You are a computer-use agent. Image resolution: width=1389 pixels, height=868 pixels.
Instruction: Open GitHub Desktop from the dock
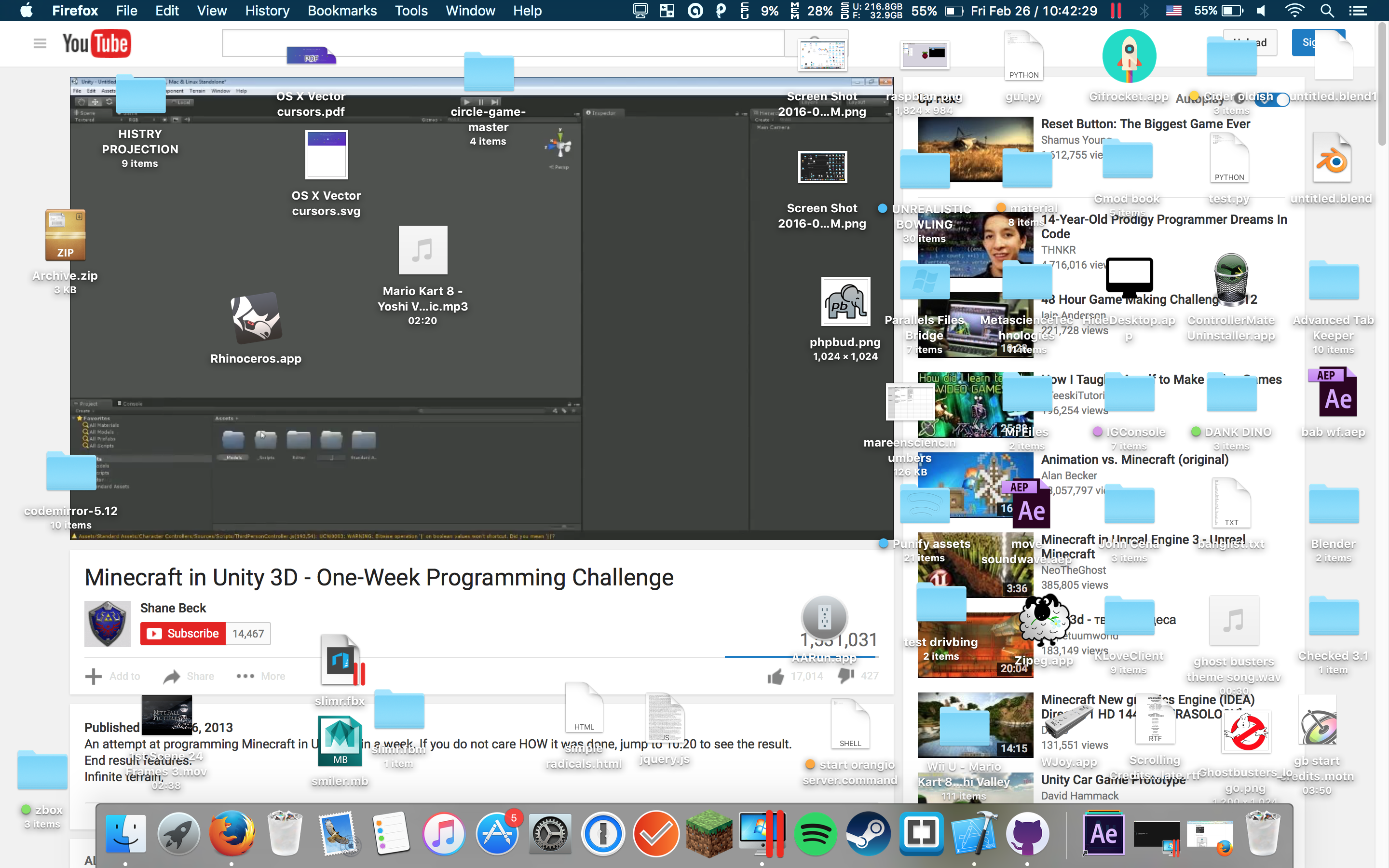pos(1027,834)
